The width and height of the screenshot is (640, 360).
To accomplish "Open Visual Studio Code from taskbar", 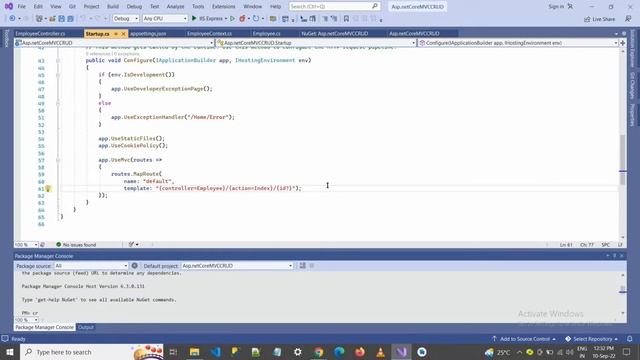I will 215,352.
